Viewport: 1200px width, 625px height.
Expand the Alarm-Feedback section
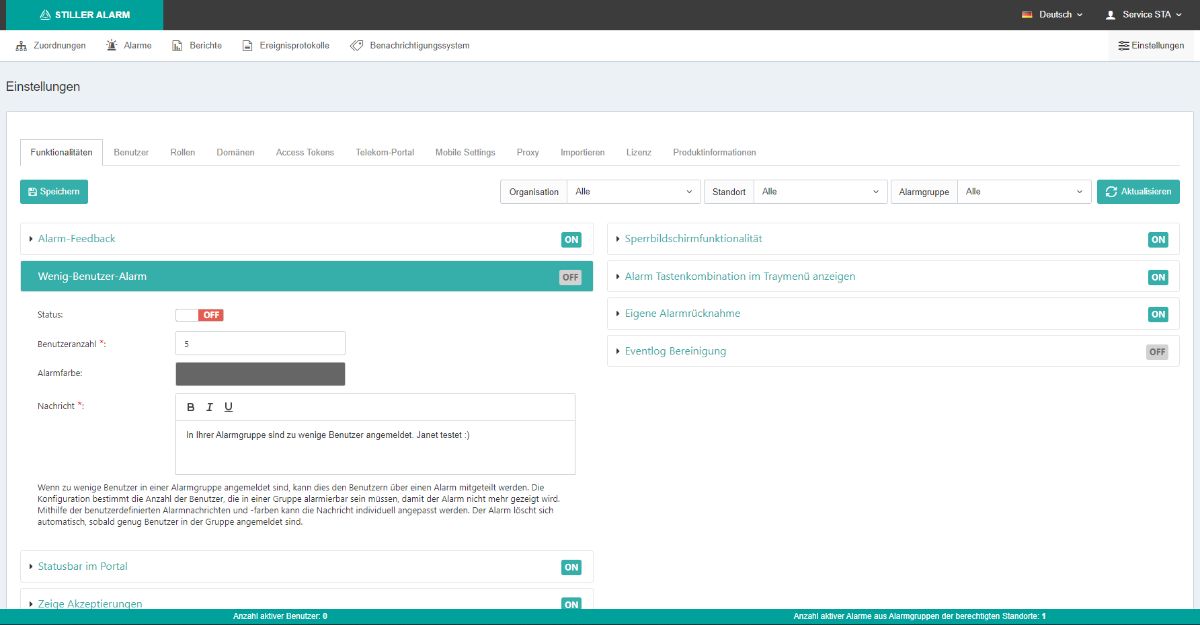point(77,239)
